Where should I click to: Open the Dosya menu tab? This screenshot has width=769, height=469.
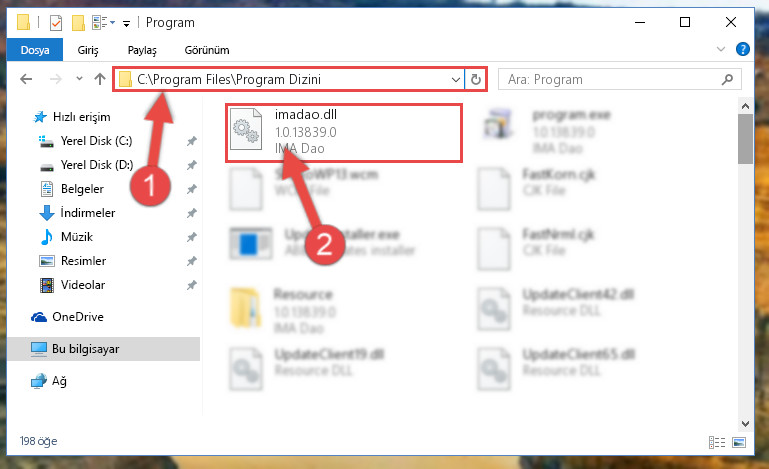coord(35,50)
